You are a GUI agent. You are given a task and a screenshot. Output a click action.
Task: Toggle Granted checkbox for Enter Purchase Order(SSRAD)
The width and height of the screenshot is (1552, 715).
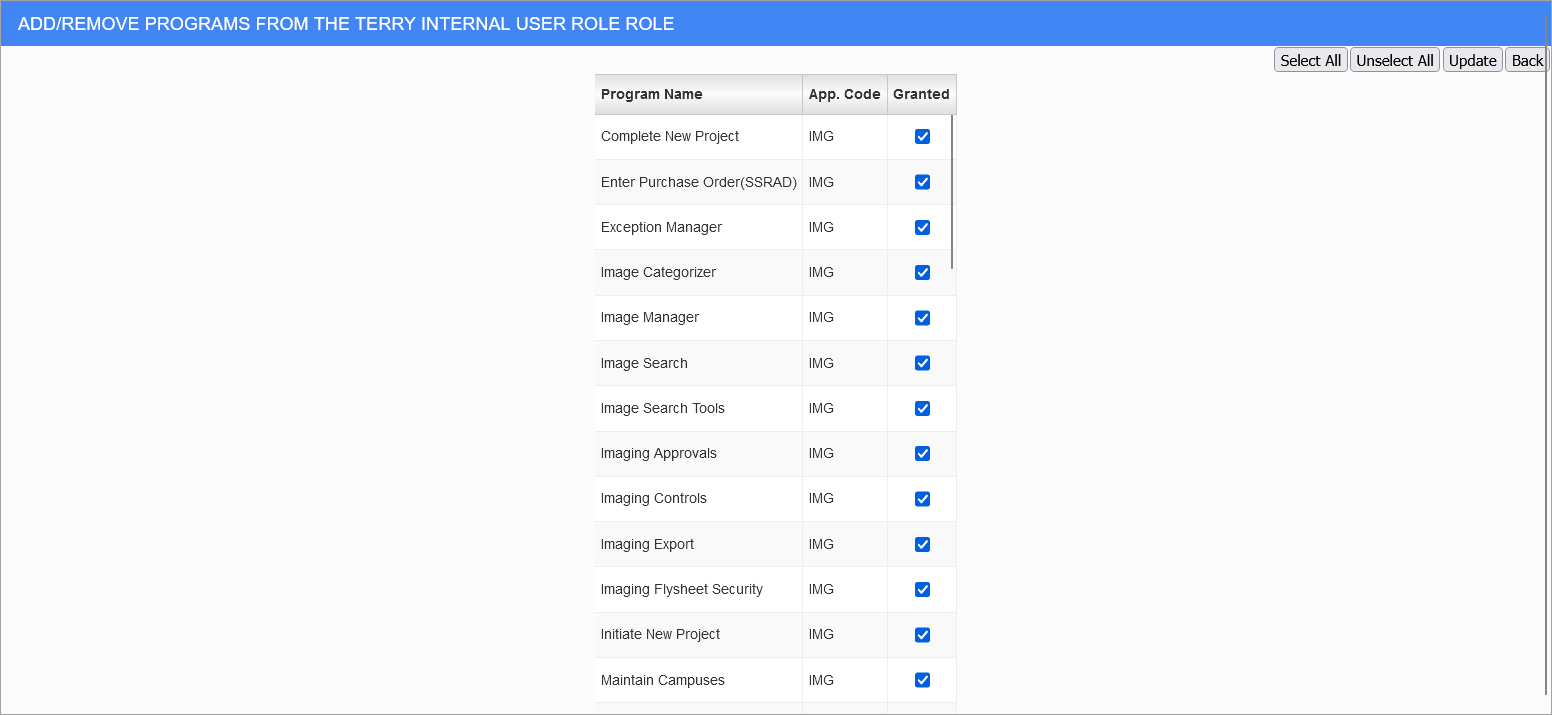tap(922, 182)
